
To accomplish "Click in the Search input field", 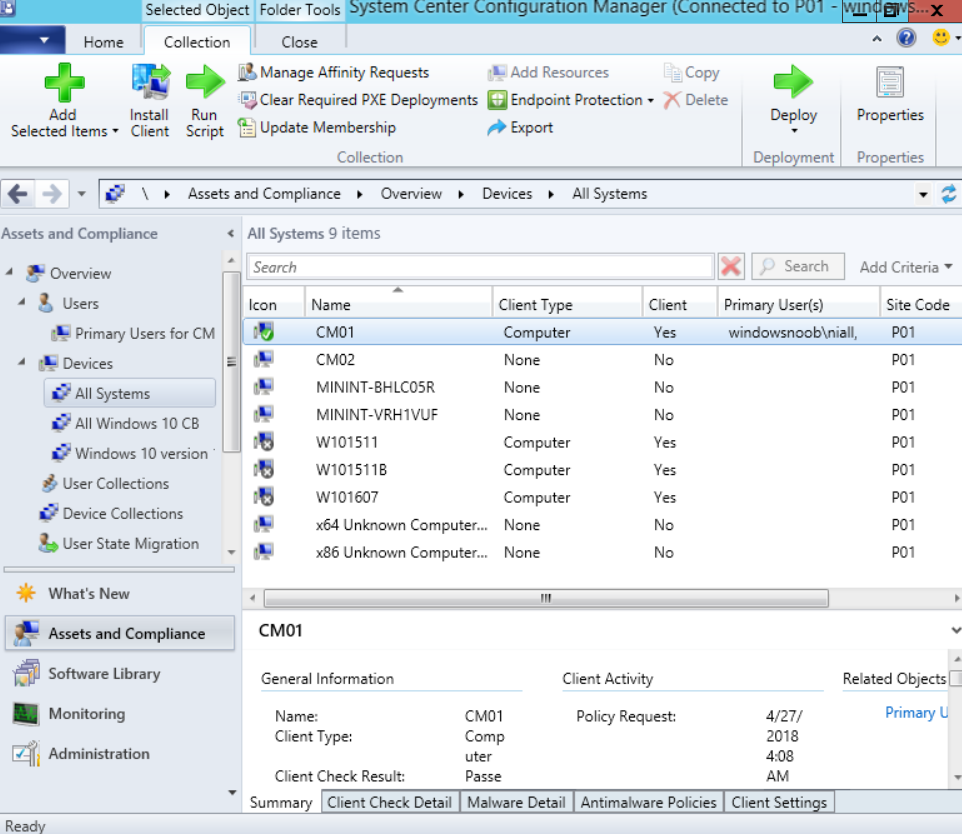I will tap(480, 267).
